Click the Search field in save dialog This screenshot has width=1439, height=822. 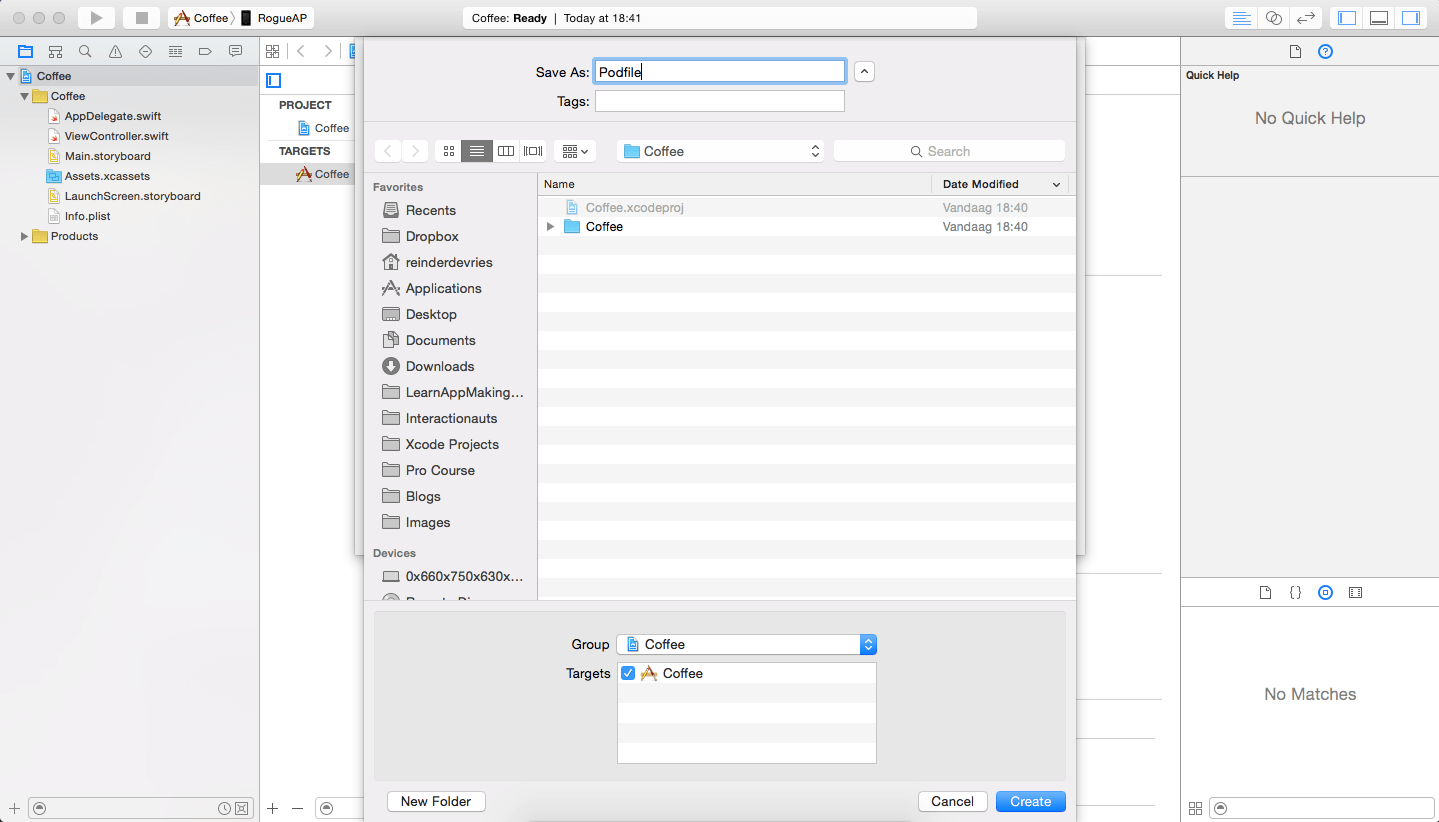pyautogui.click(x=949, y=151)
